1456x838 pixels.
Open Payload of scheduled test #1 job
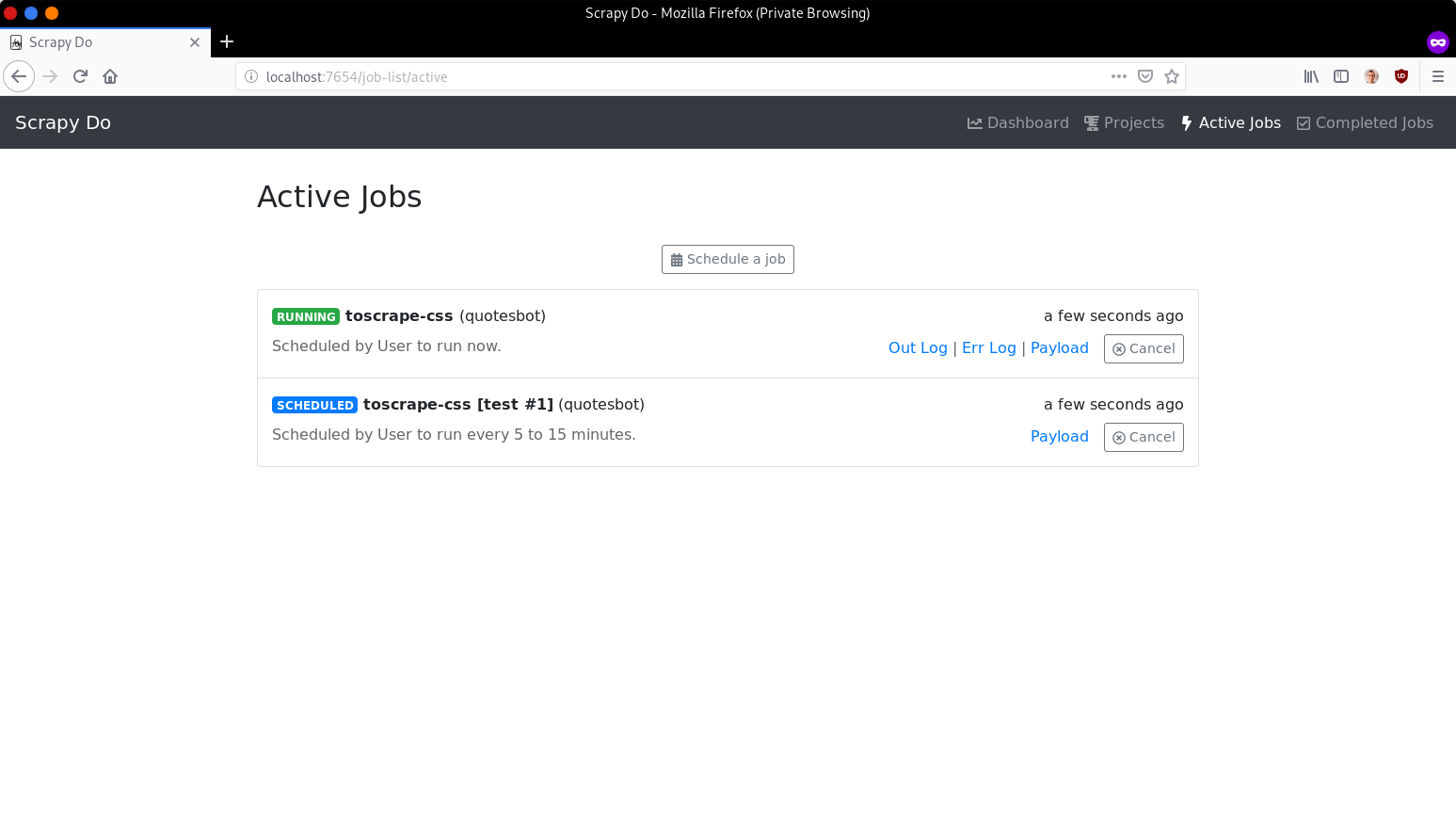point(1060,436)
